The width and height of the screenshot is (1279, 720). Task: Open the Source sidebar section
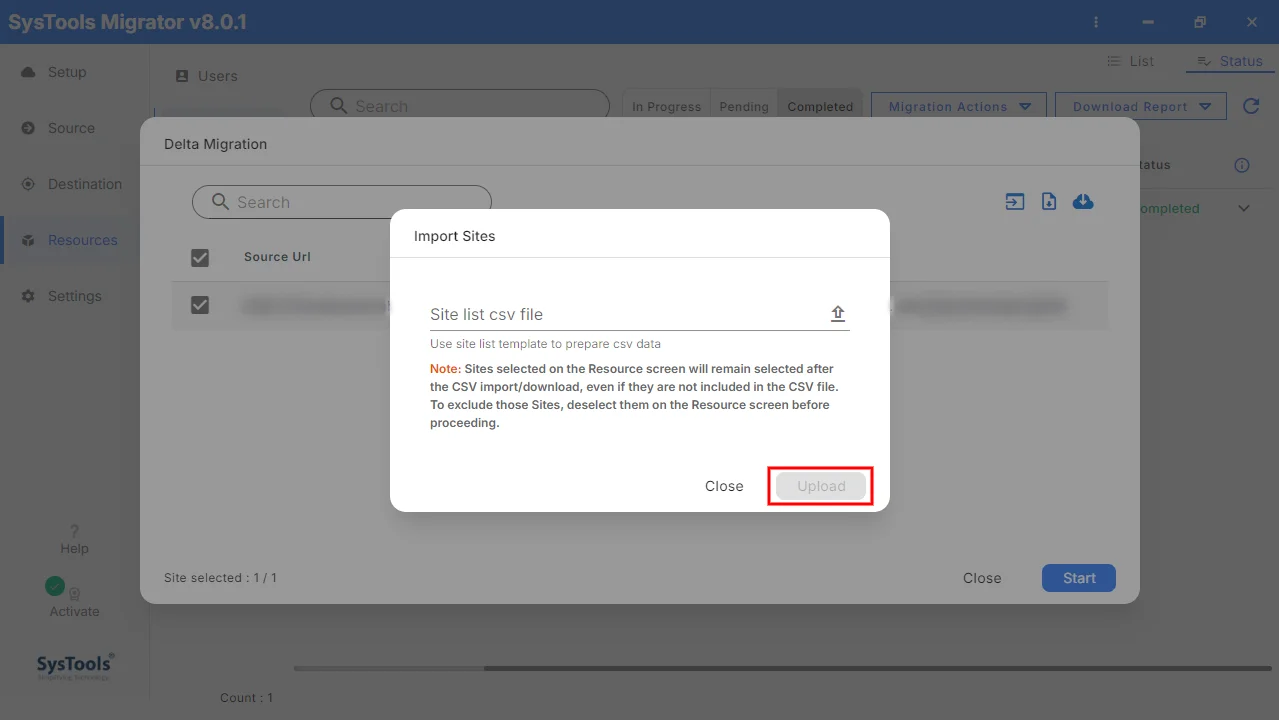[x=70, y=128]
